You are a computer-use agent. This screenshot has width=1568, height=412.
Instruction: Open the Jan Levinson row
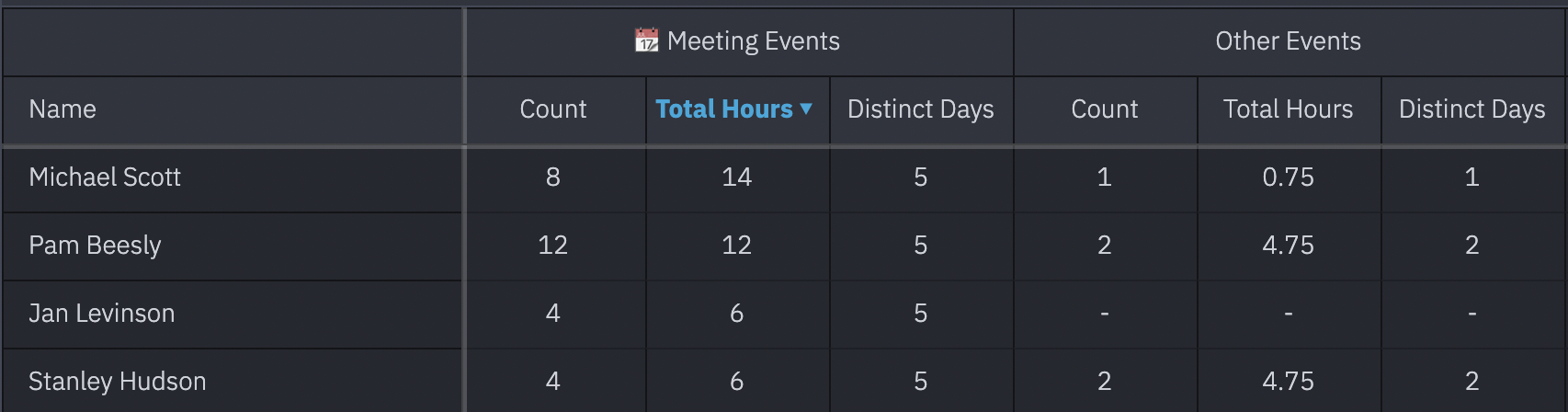tap(784, 314)
